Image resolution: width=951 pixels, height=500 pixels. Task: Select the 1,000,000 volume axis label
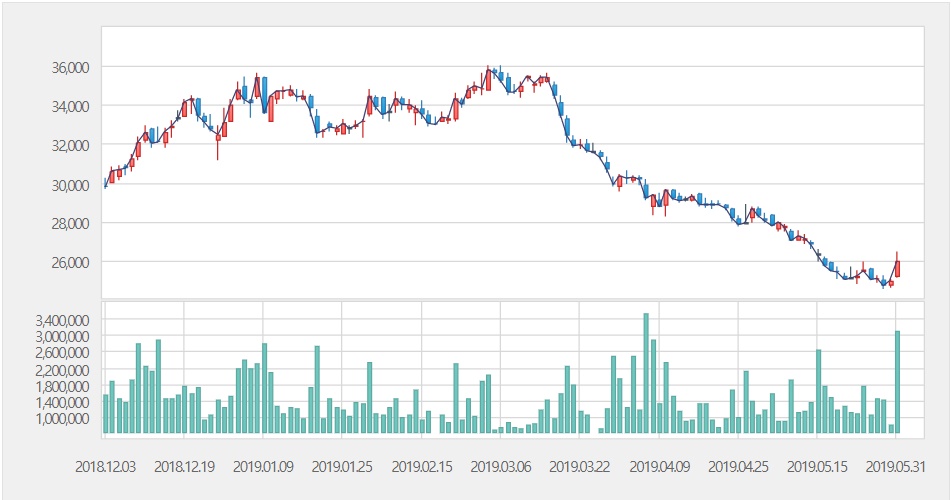tap(61, 418)
